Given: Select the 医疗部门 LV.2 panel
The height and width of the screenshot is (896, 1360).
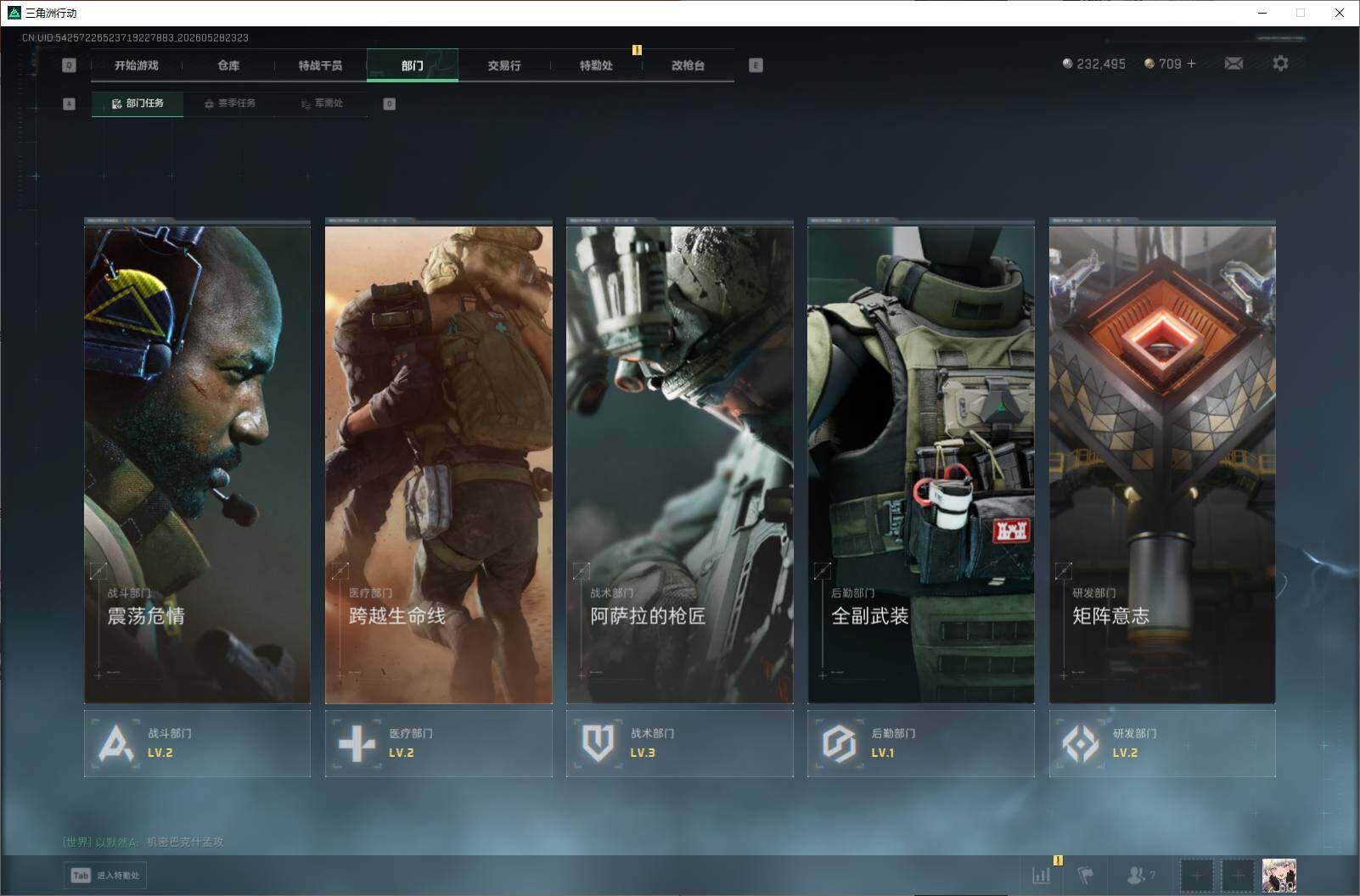Looking at the screenshot, I should 439,743.
